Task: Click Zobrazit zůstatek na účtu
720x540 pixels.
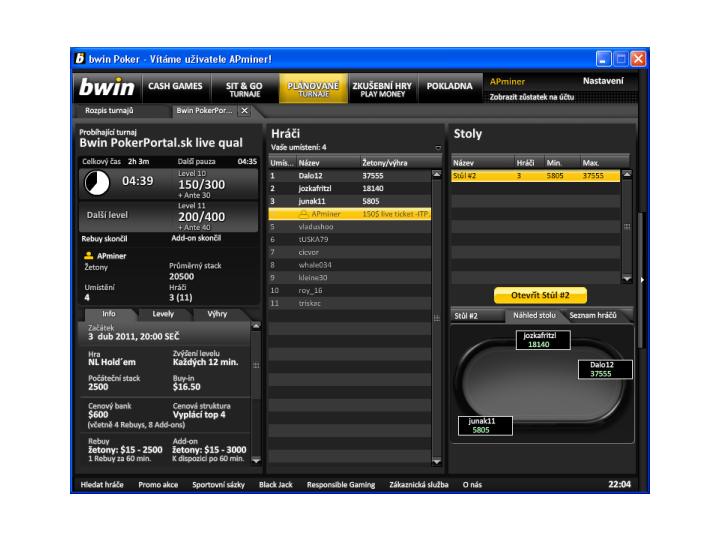Action: tap(532, 97)
